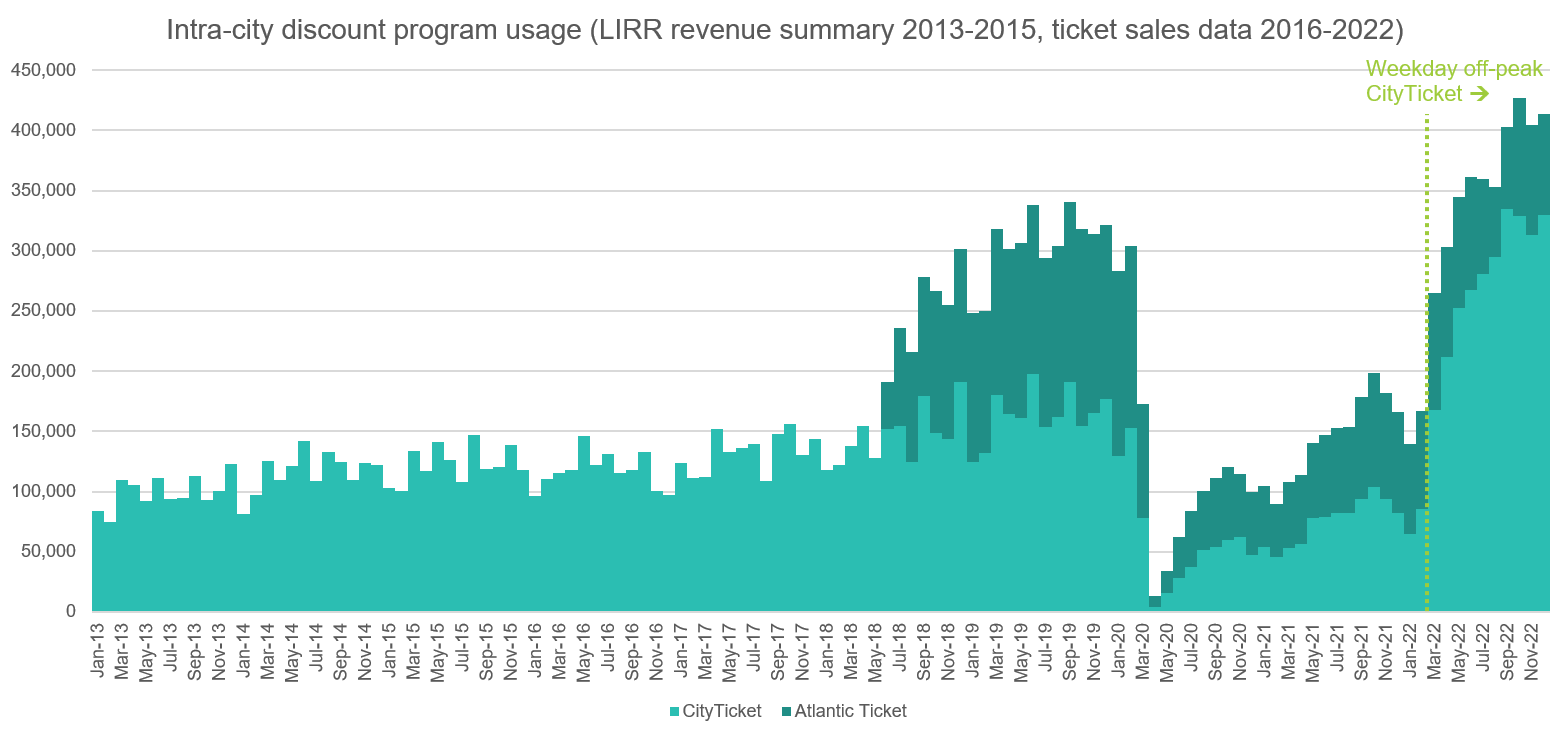Click the Jan-15 x-axis label

click(389, 651)
